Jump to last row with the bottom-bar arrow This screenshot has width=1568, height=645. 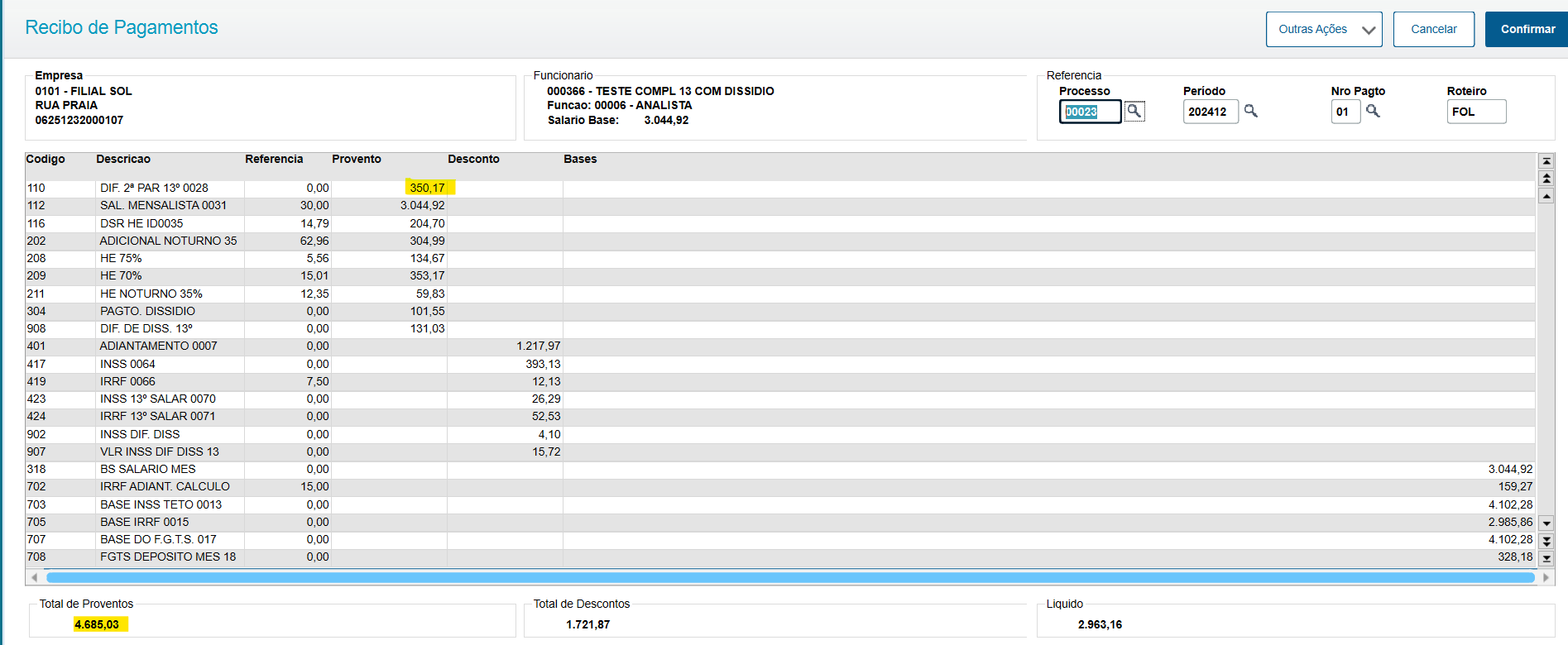(x=1546, y=558)
